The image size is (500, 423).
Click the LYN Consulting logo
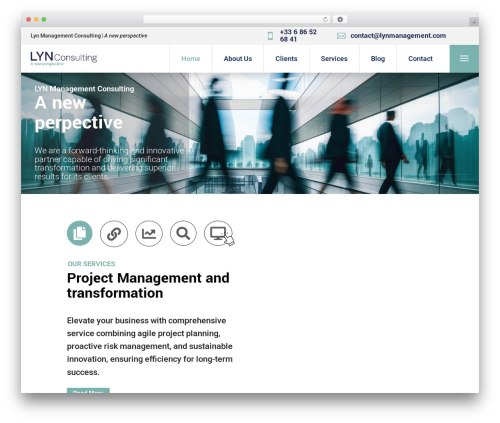(x=64, y=58)
